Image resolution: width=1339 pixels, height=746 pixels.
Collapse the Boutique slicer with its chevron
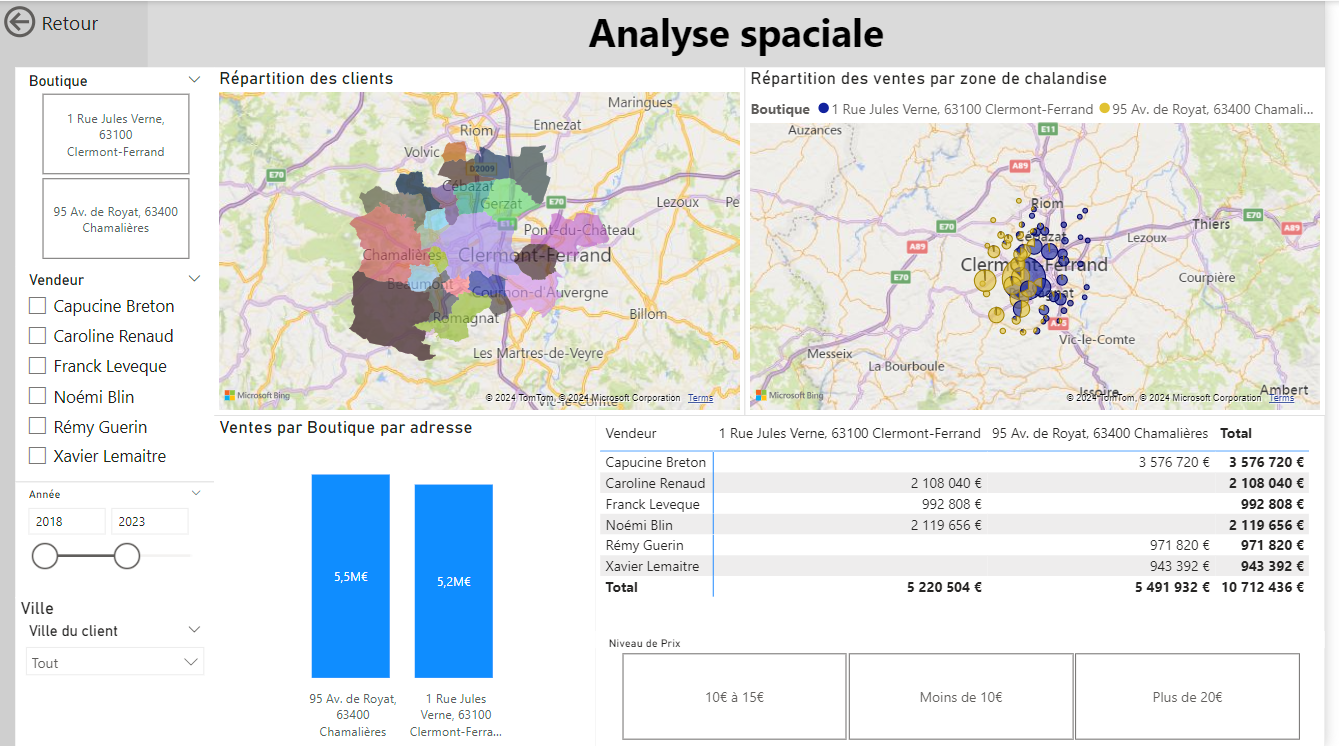196,79
